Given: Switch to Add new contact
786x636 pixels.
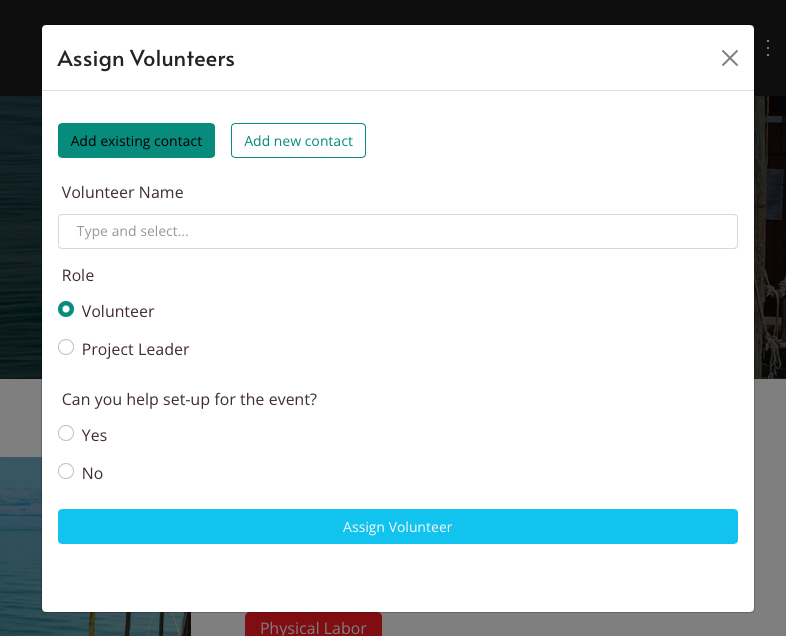Looking at the screenshot, I should click(x=298, y=141).
